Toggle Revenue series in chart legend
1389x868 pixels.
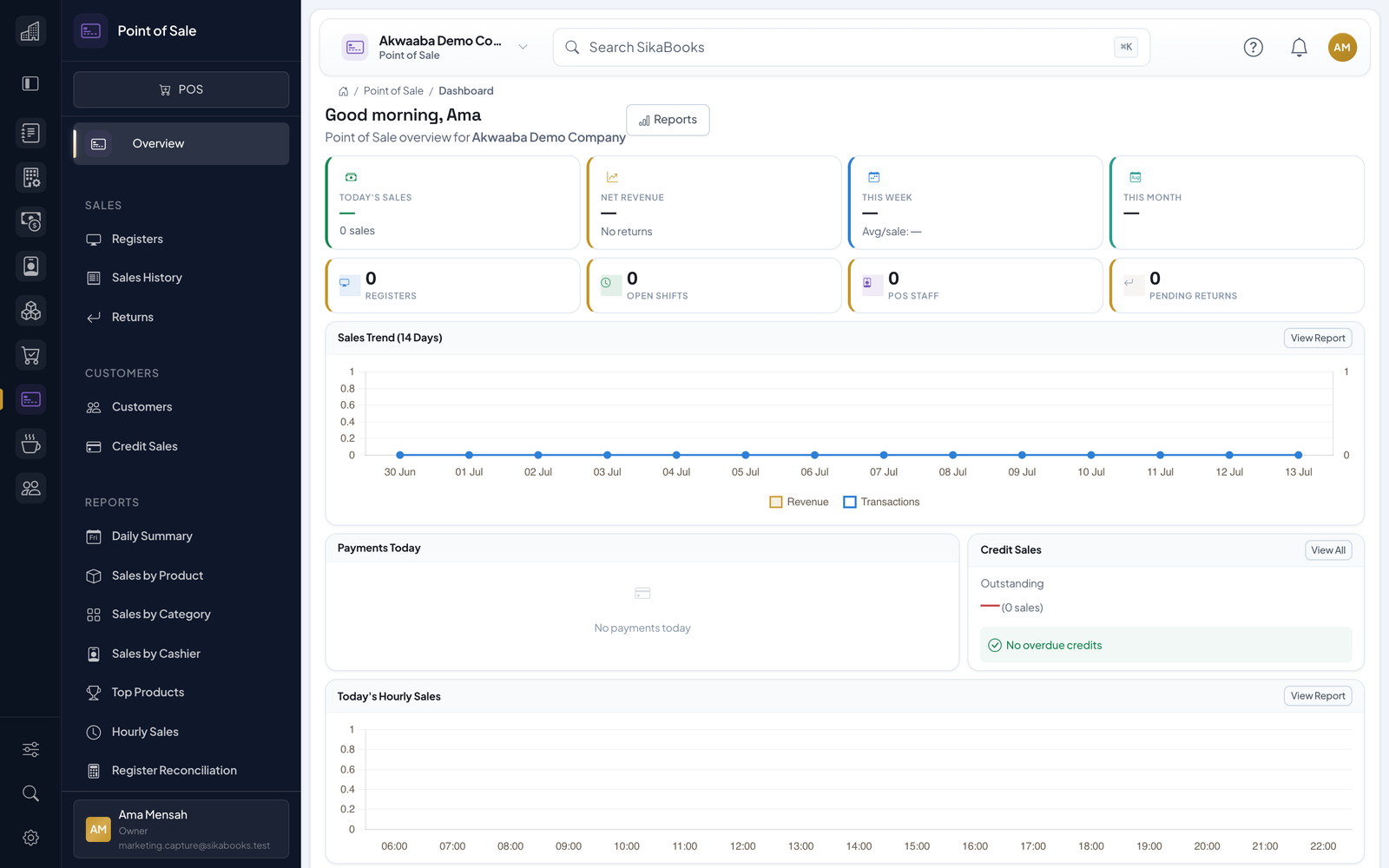point(799,502)
